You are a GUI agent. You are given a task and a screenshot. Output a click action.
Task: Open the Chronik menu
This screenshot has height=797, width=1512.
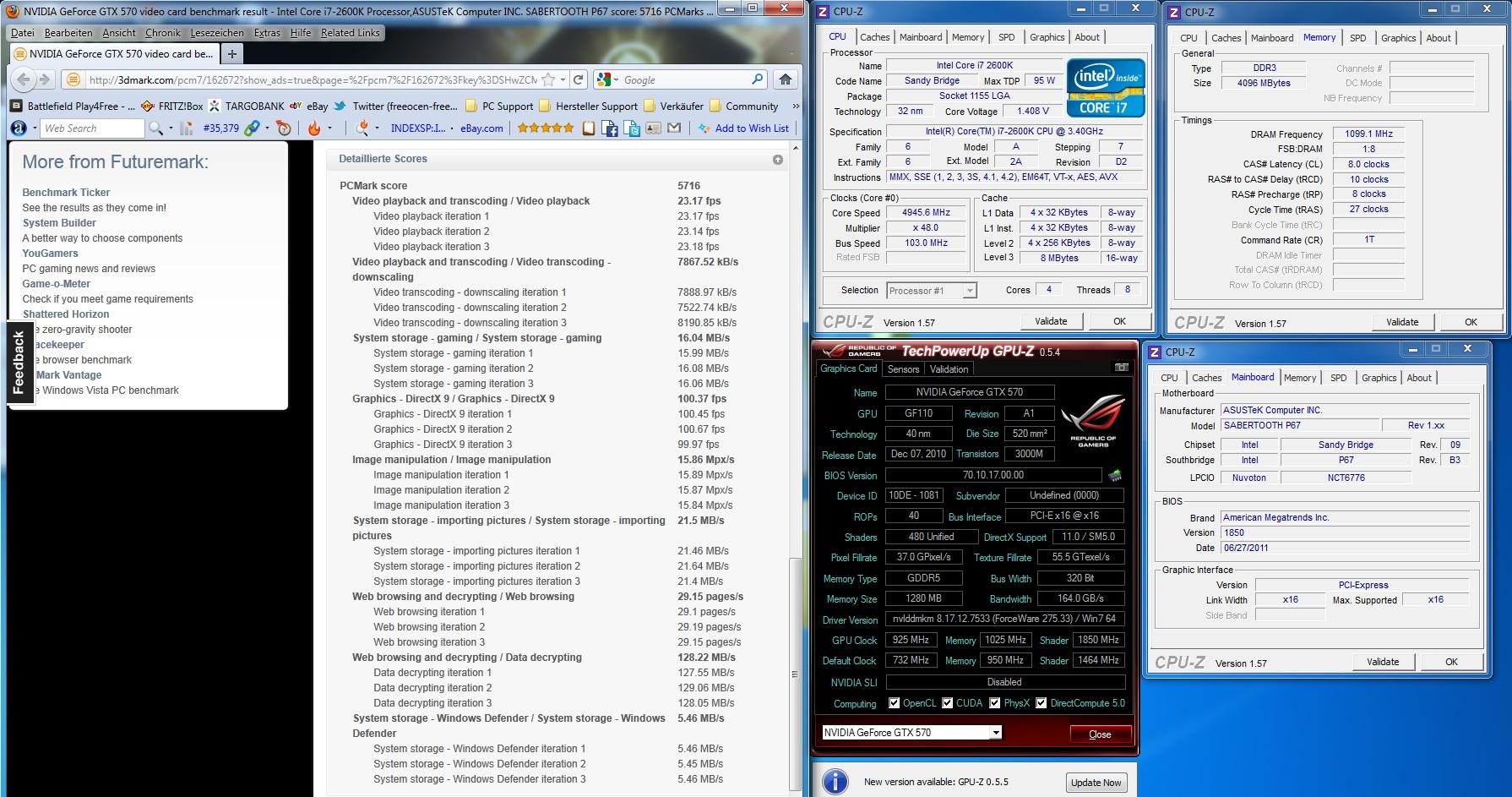point(162,33)
